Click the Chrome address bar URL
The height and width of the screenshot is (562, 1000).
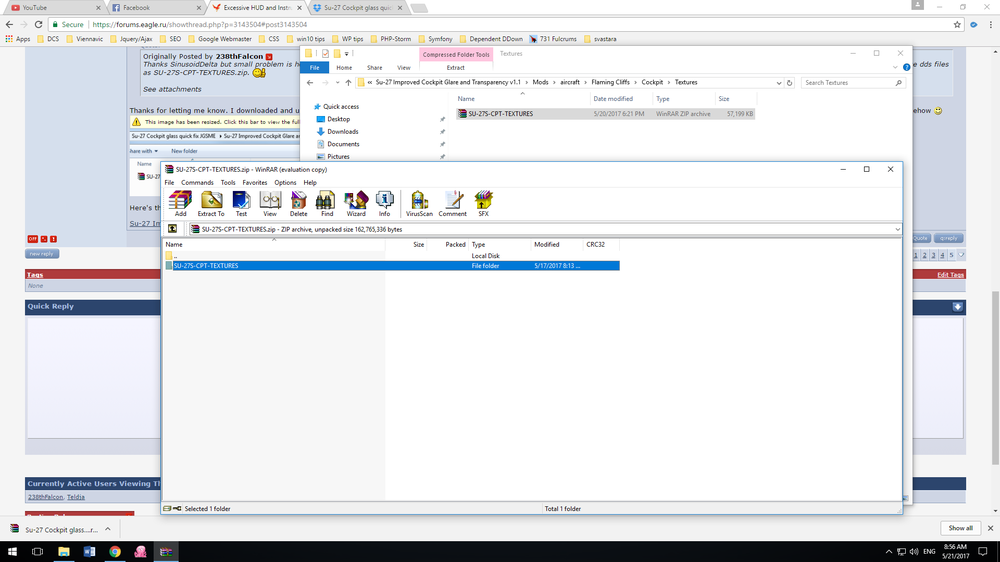click(200, 24)
